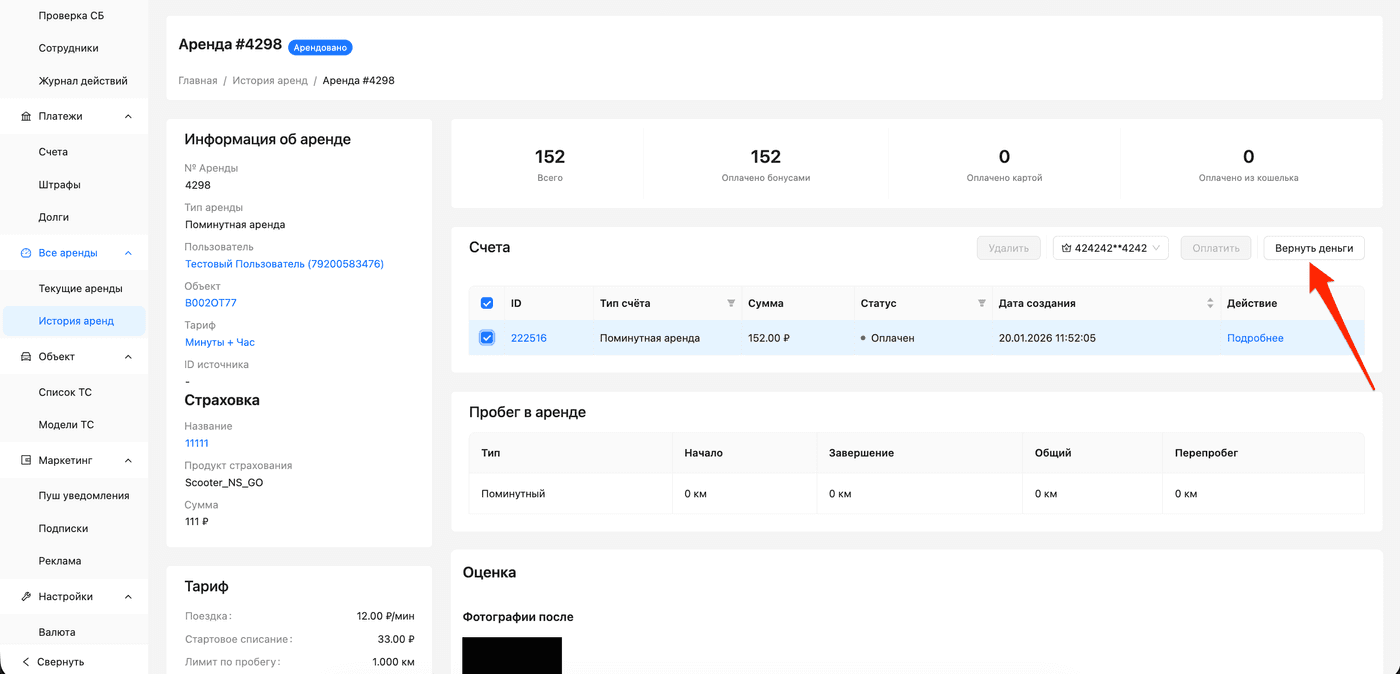Collapse the Платежи section chevron
This screenshot has height=674, width=1400.
pyautogui.click(x=128, y=117)
